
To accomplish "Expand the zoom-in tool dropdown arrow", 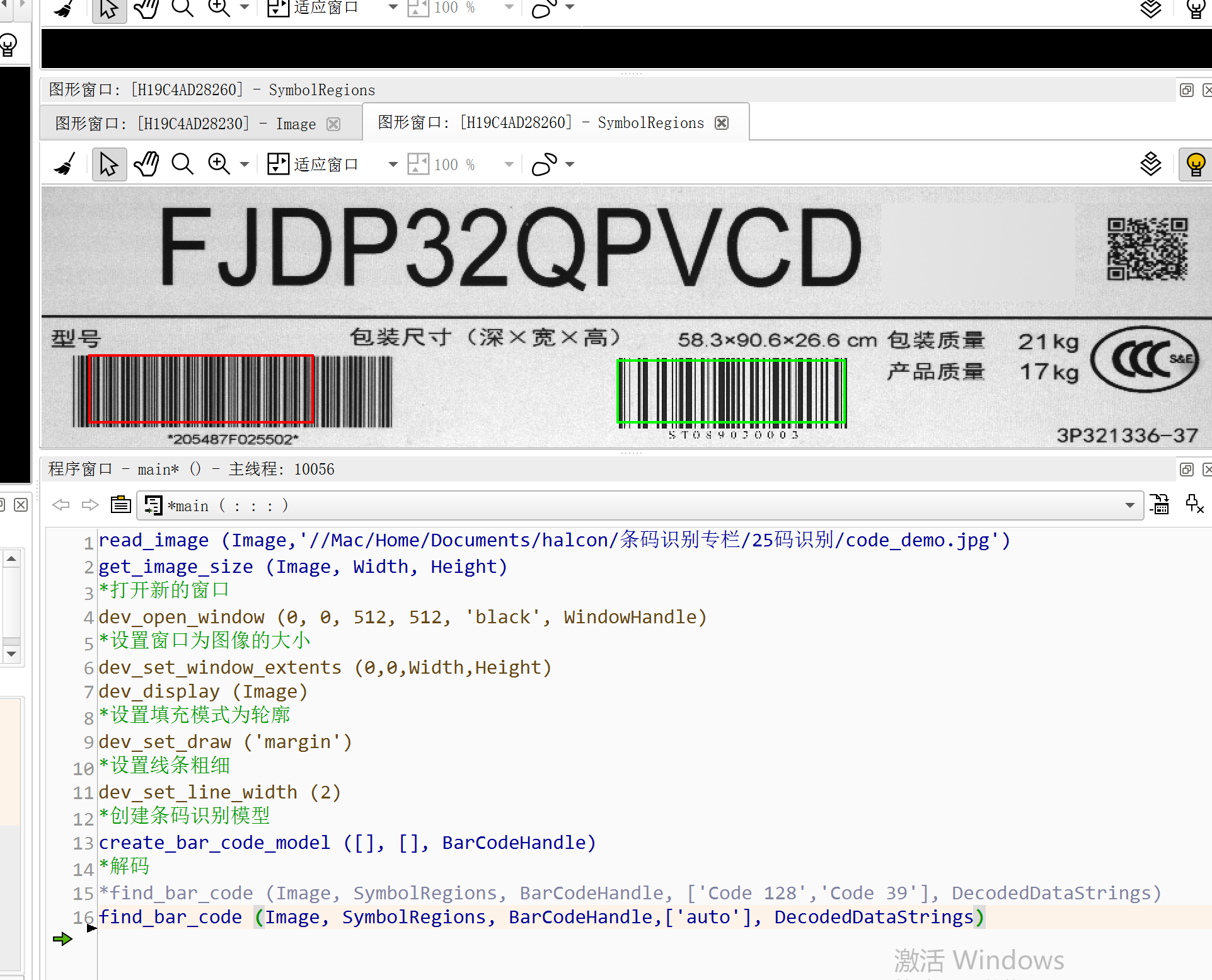I will click(245, 164).
